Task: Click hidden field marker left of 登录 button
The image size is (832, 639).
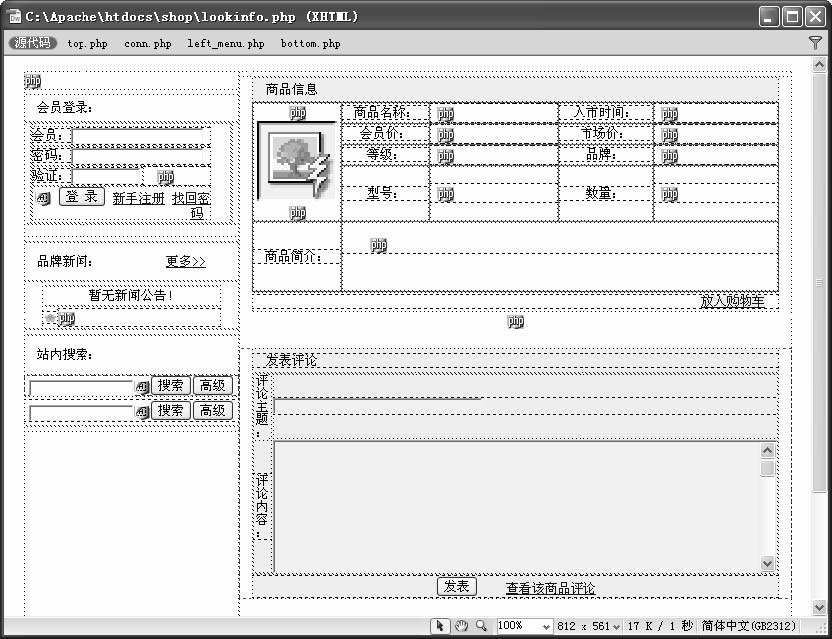Action: point(43,199)
